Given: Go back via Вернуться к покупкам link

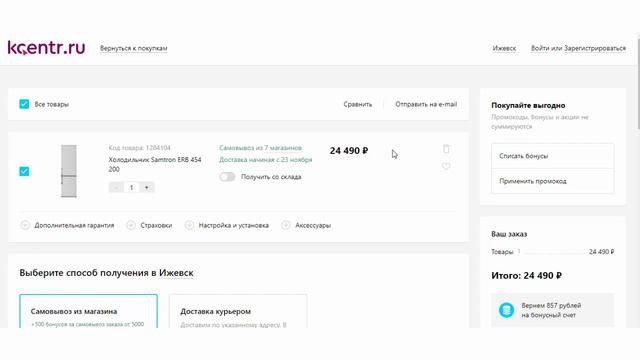Looking at the screenshot, I should coord(133,48).
